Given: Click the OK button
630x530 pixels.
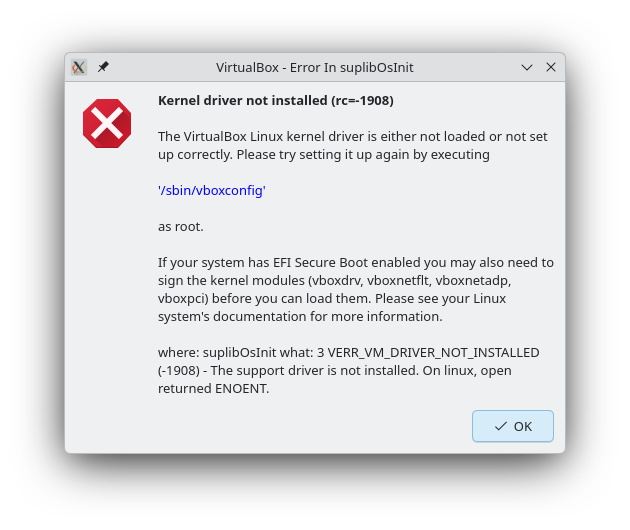Looking at the screenshot, I should click(x=513, y=426).
